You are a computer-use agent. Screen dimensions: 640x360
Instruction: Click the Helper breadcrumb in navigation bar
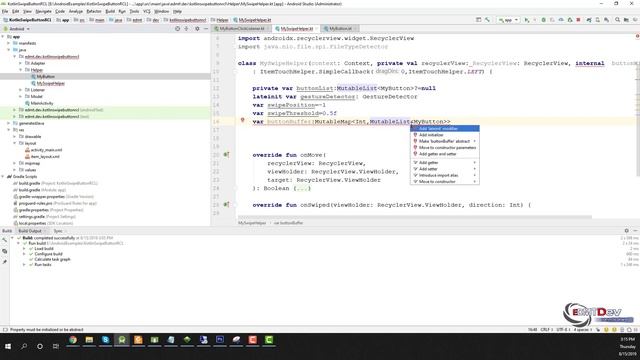220,20
